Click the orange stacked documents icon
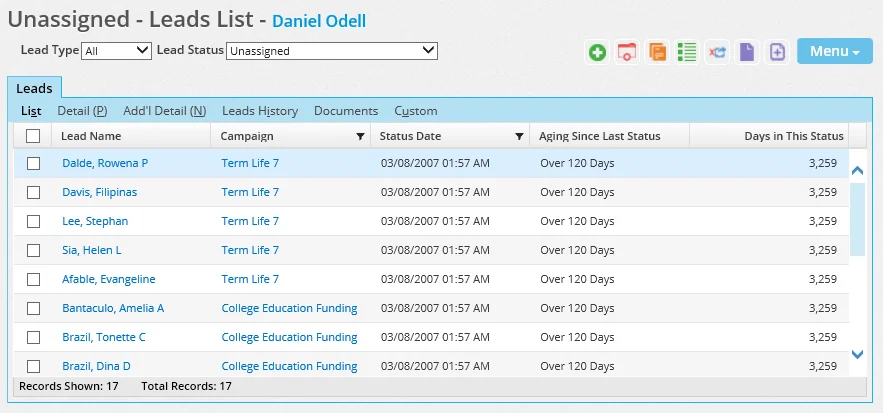The image size is (883, 413). (657, 52)
